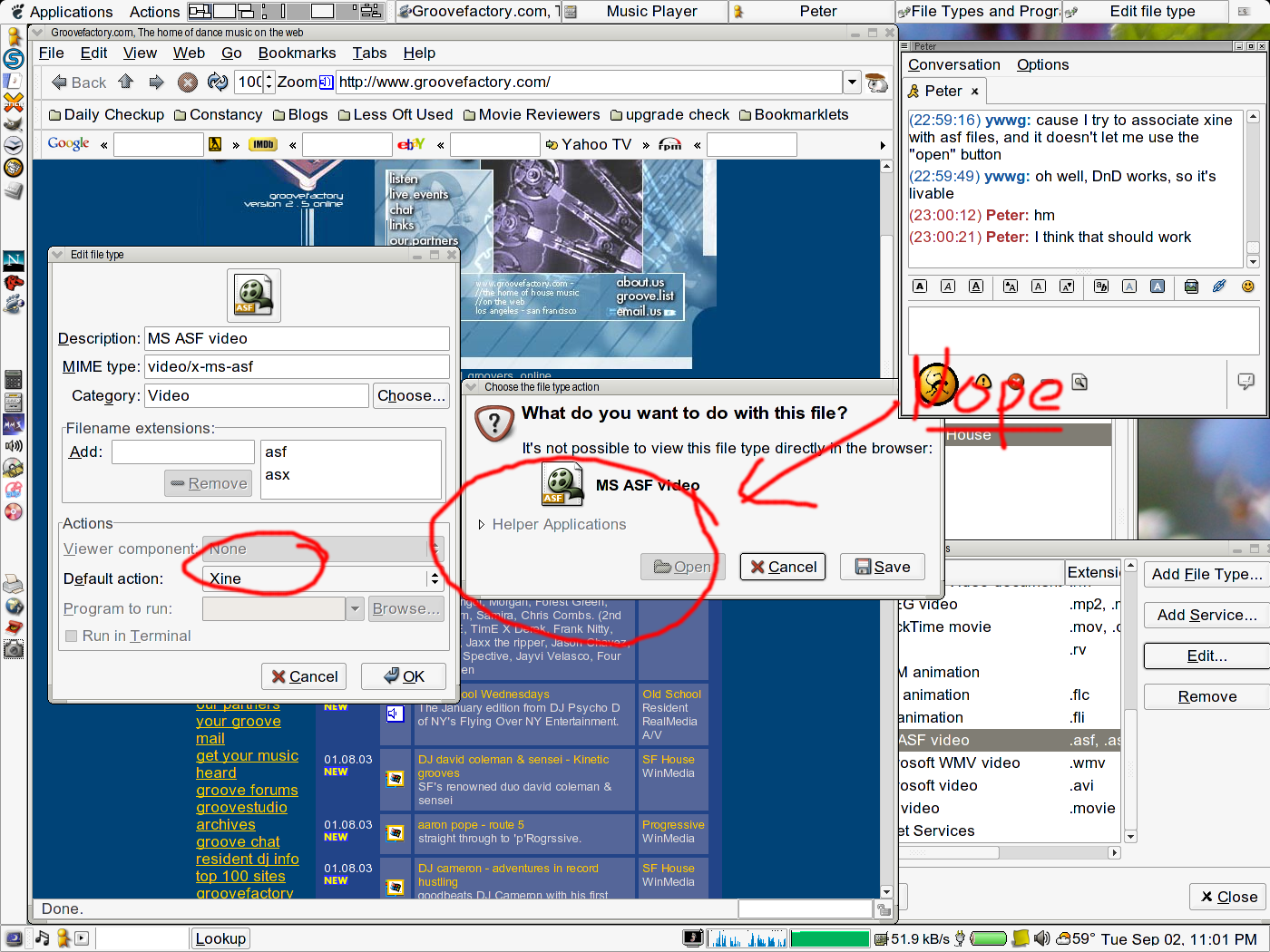Open the Daily Checkup bookmarks folder
1270x952 pixels.
[x=106, y=115]
